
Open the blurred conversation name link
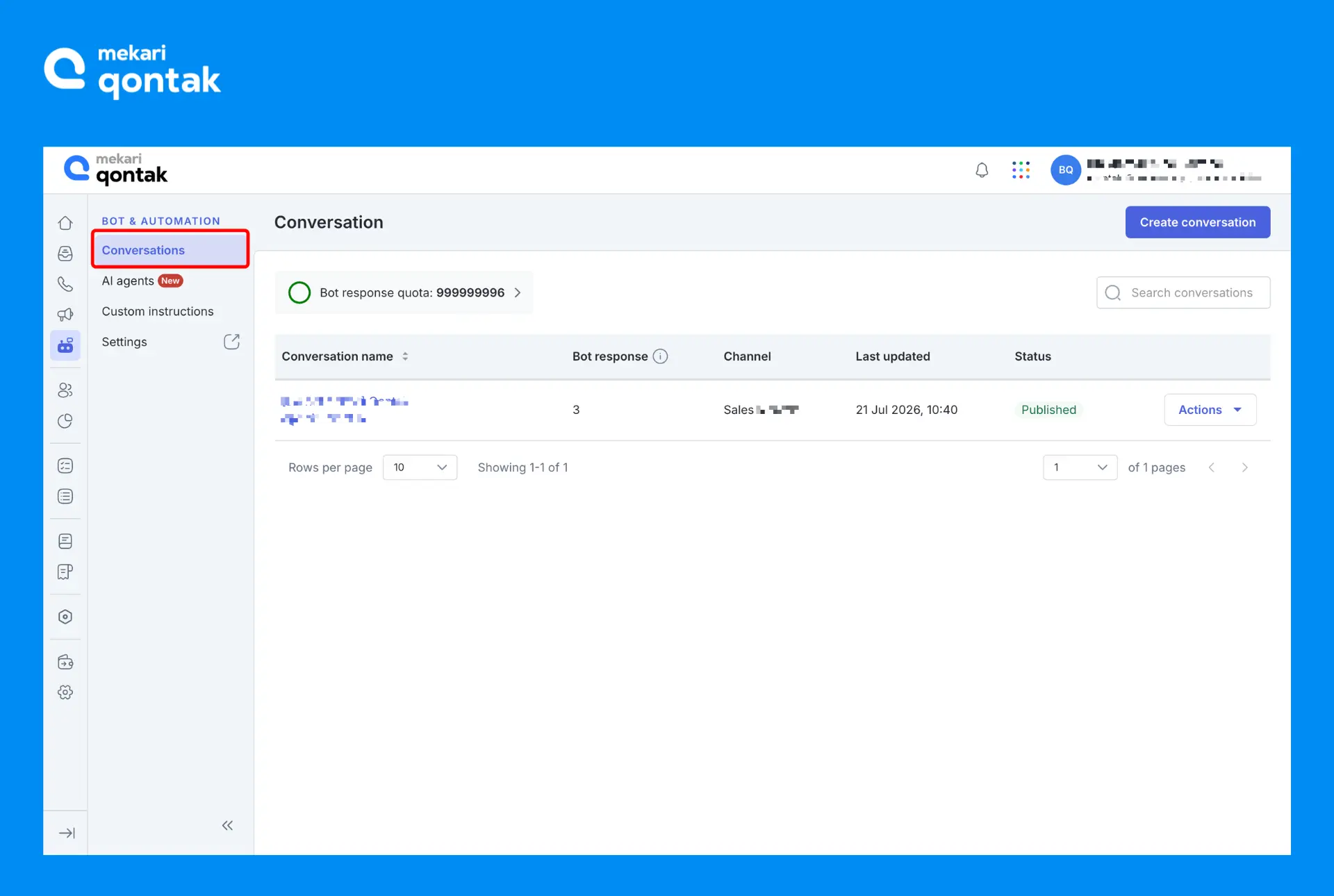(344, 410)
